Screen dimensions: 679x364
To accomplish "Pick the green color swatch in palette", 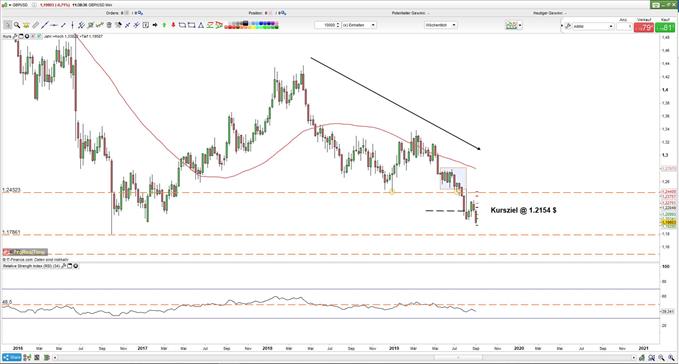I will [x=265, y=27].
